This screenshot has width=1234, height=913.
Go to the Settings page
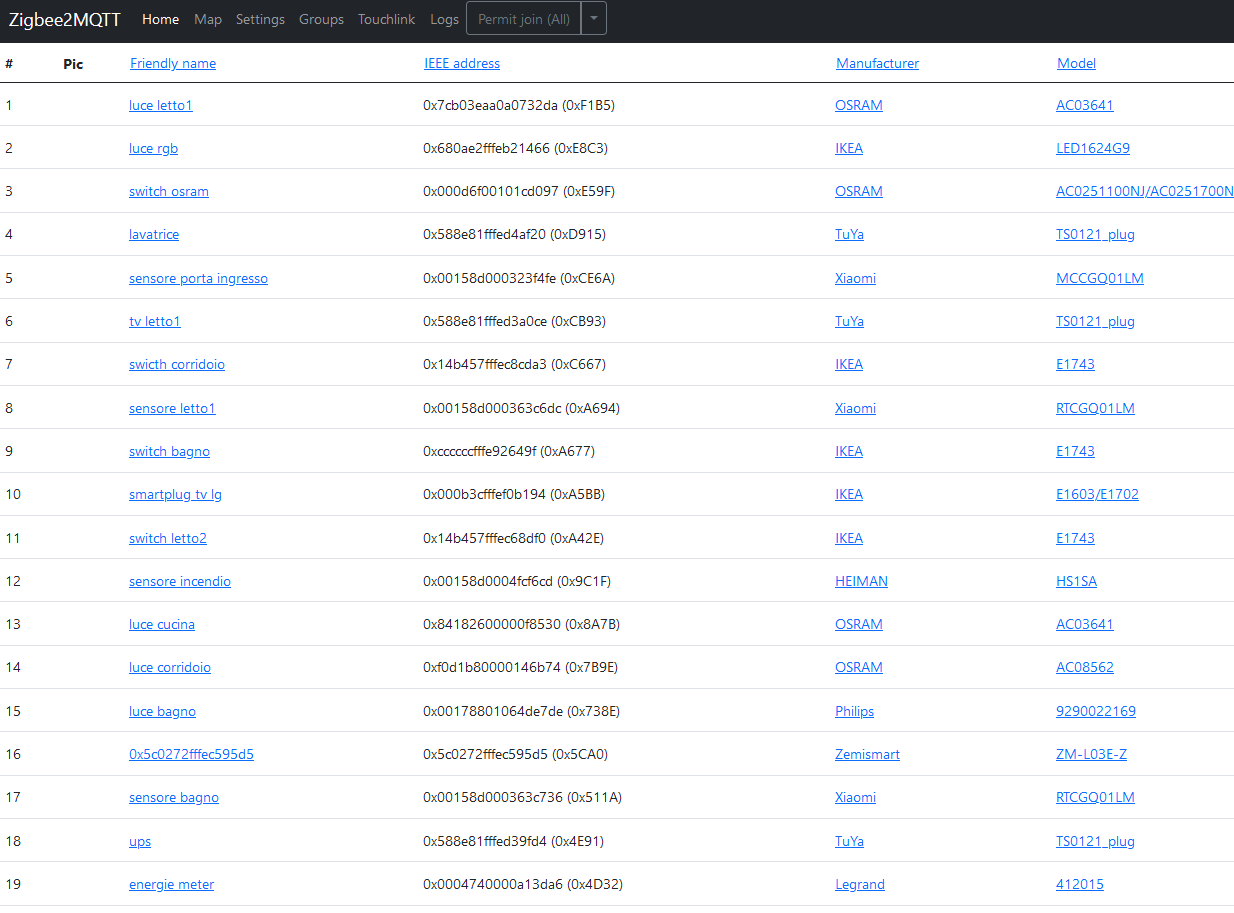tap(260, 18)
